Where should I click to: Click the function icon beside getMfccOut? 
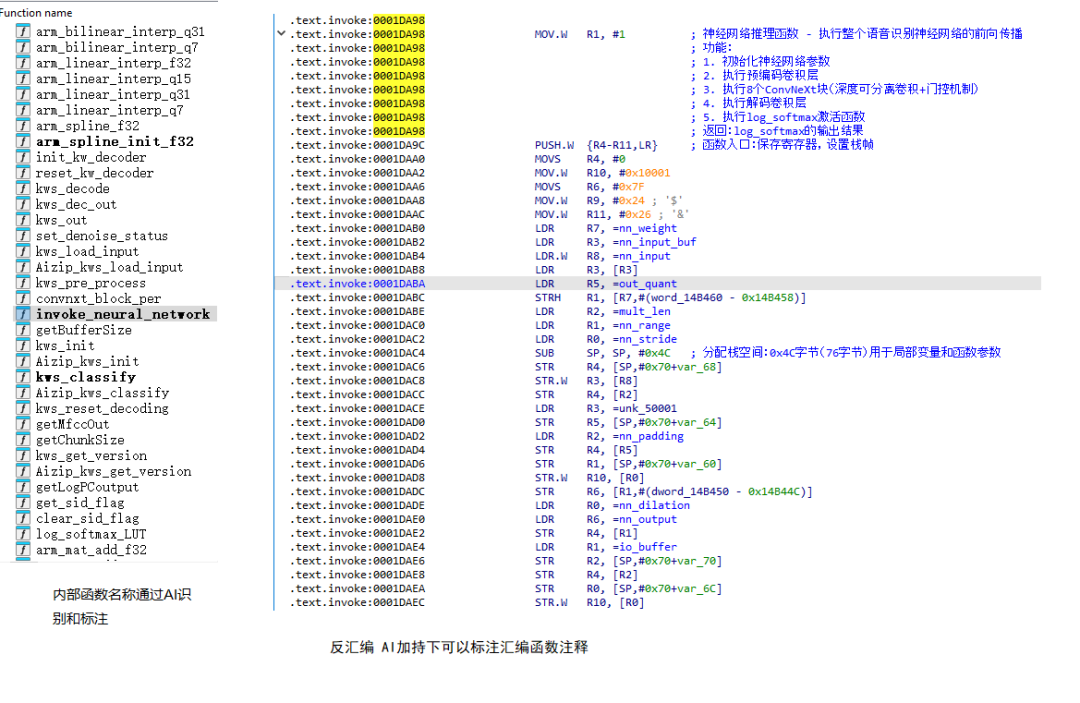pos(23,423)
